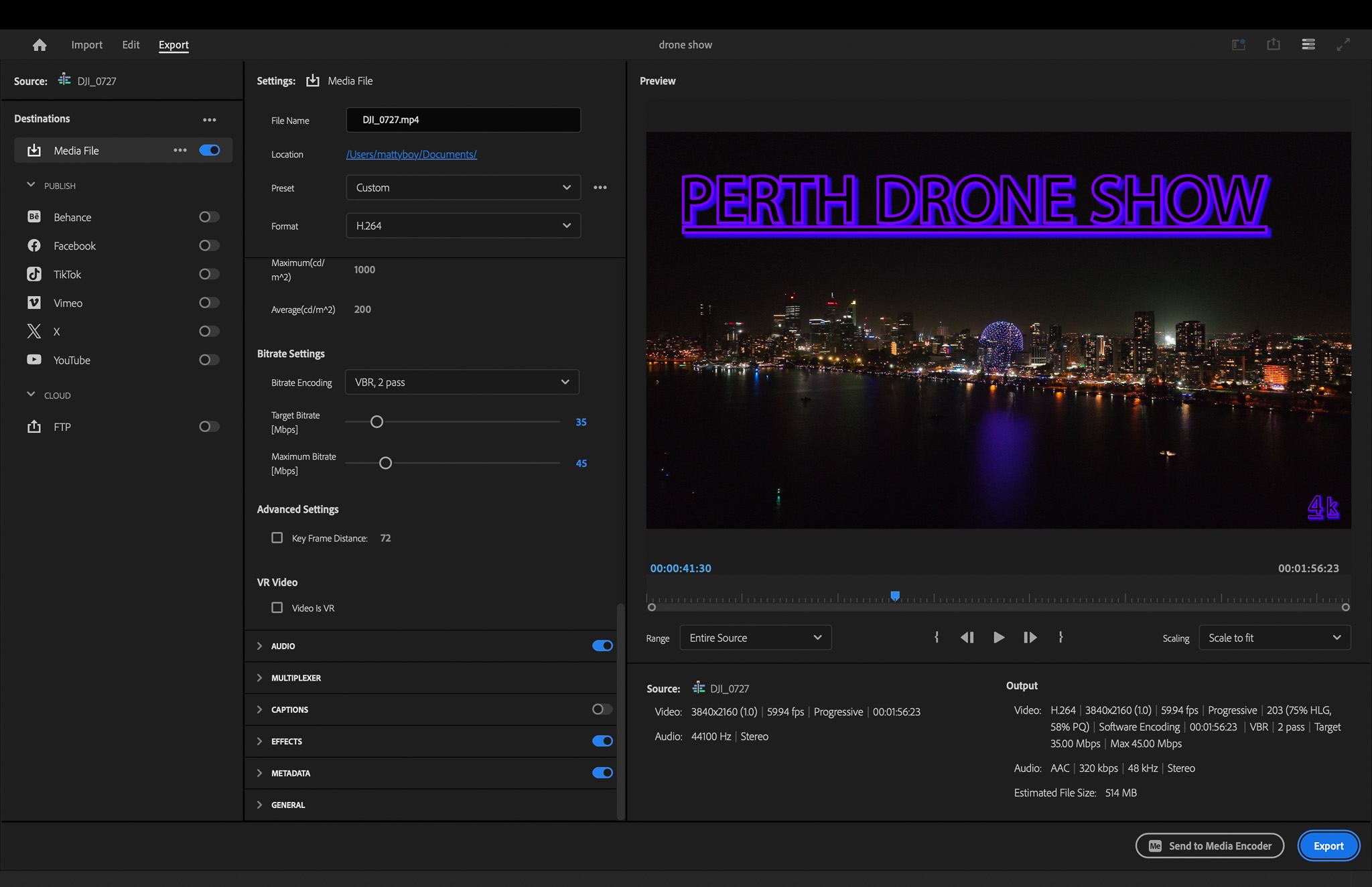Expand the AUDIO section
Image resolution: width=1372 pixels, height=887 pixels.
pyautogui.click(x=259, y=646)
